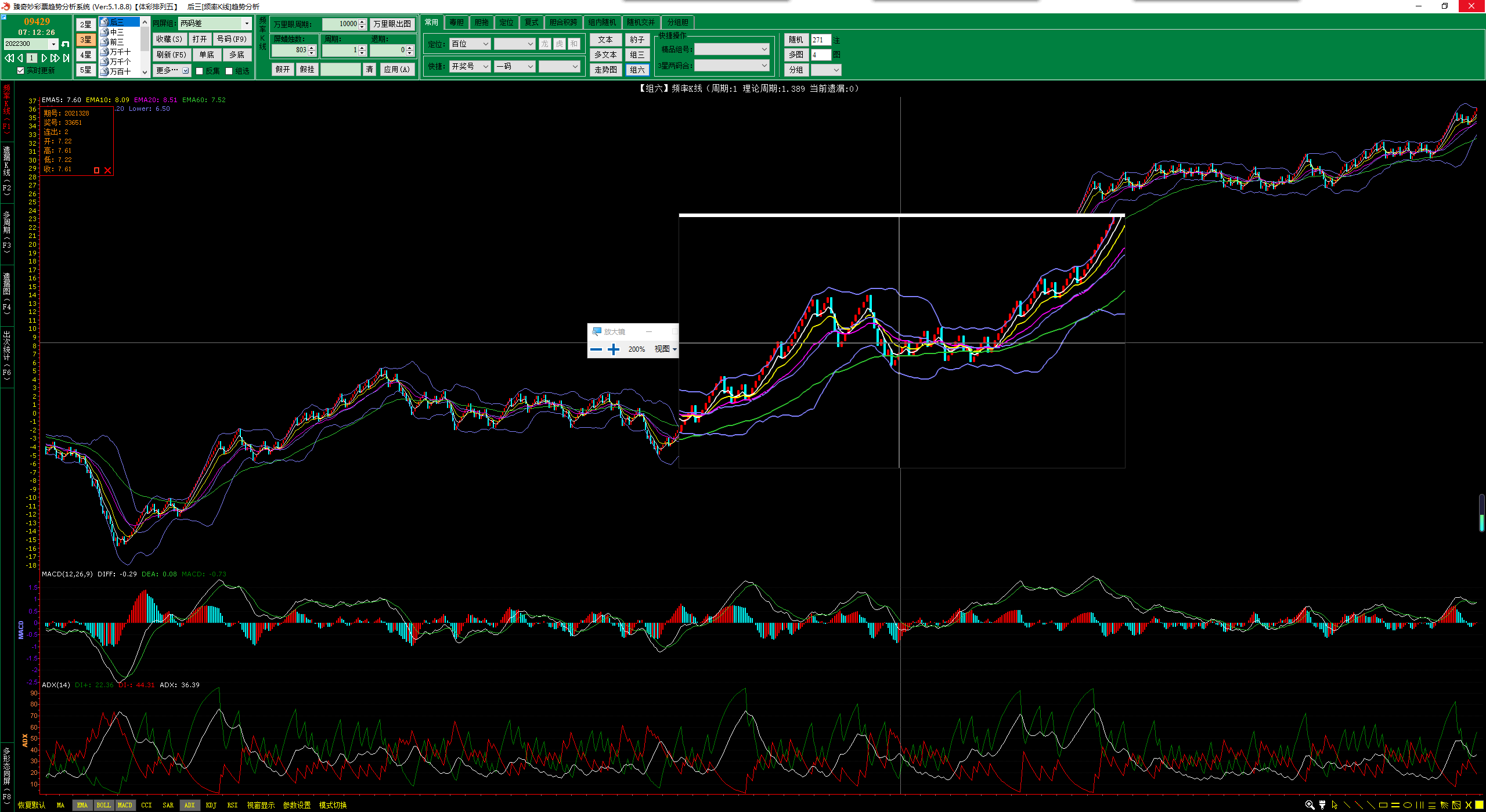Toggle the 实时更新 checkbox
1486x812 pixels.
click(x=21, y=71)
